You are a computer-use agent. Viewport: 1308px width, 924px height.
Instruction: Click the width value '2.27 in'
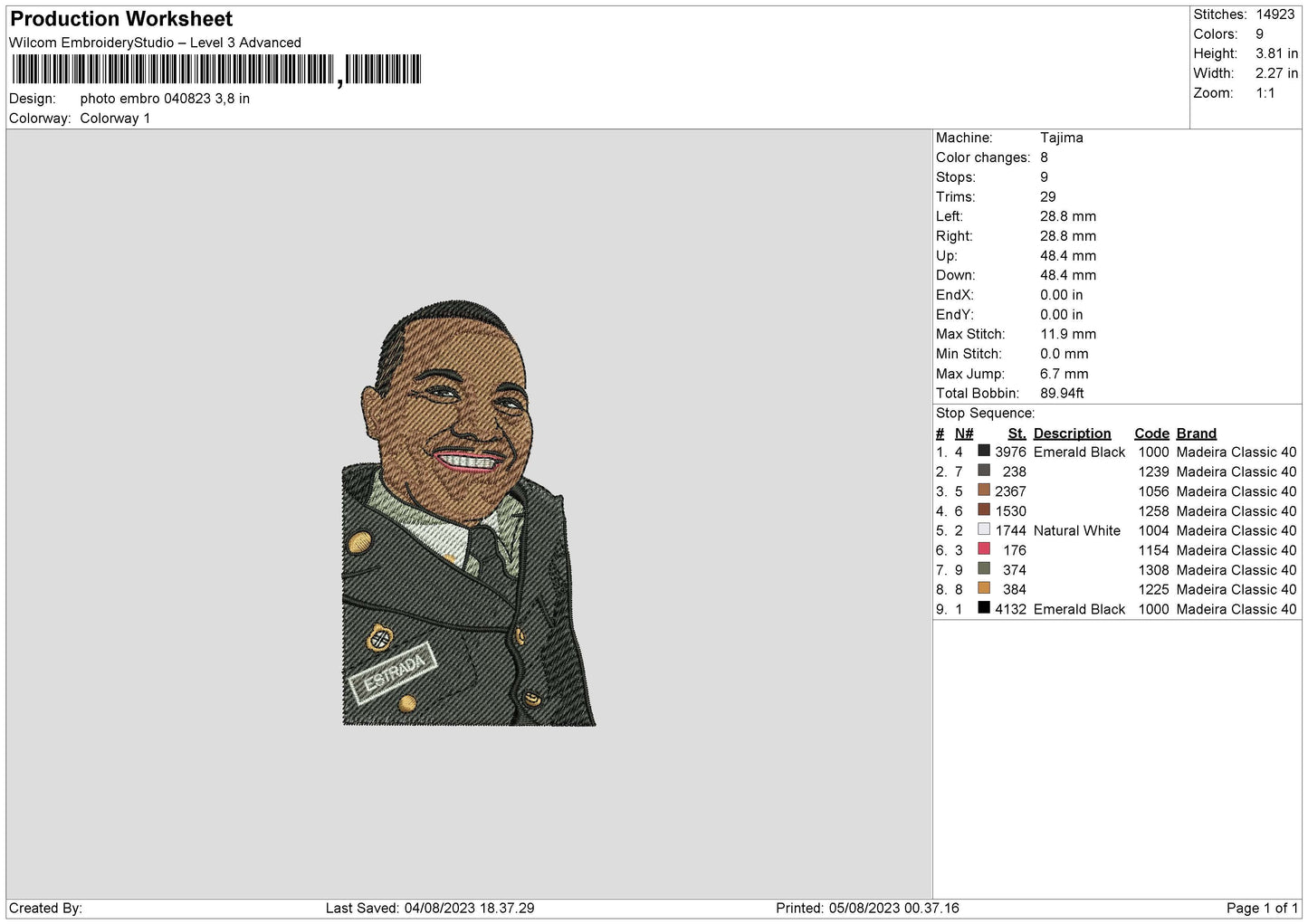point(1276,73)
